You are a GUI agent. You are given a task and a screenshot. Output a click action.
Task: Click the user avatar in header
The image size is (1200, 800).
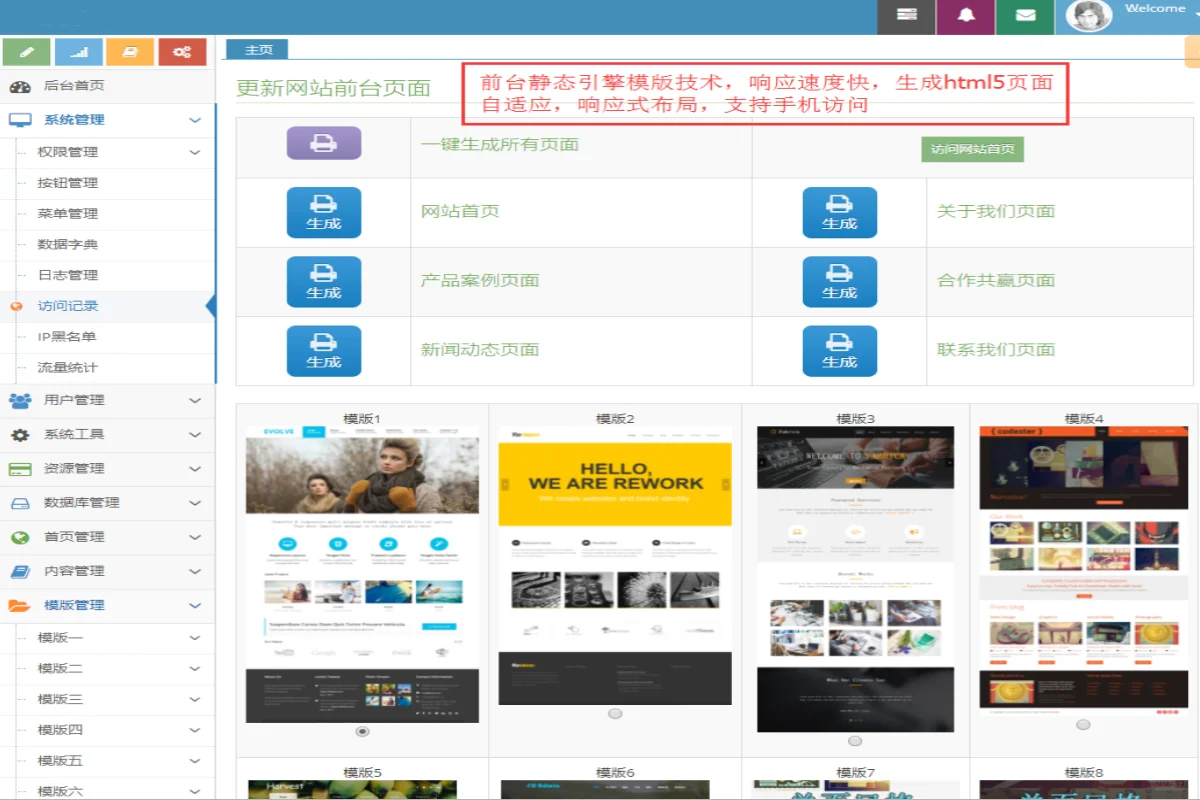[1089, 16]
